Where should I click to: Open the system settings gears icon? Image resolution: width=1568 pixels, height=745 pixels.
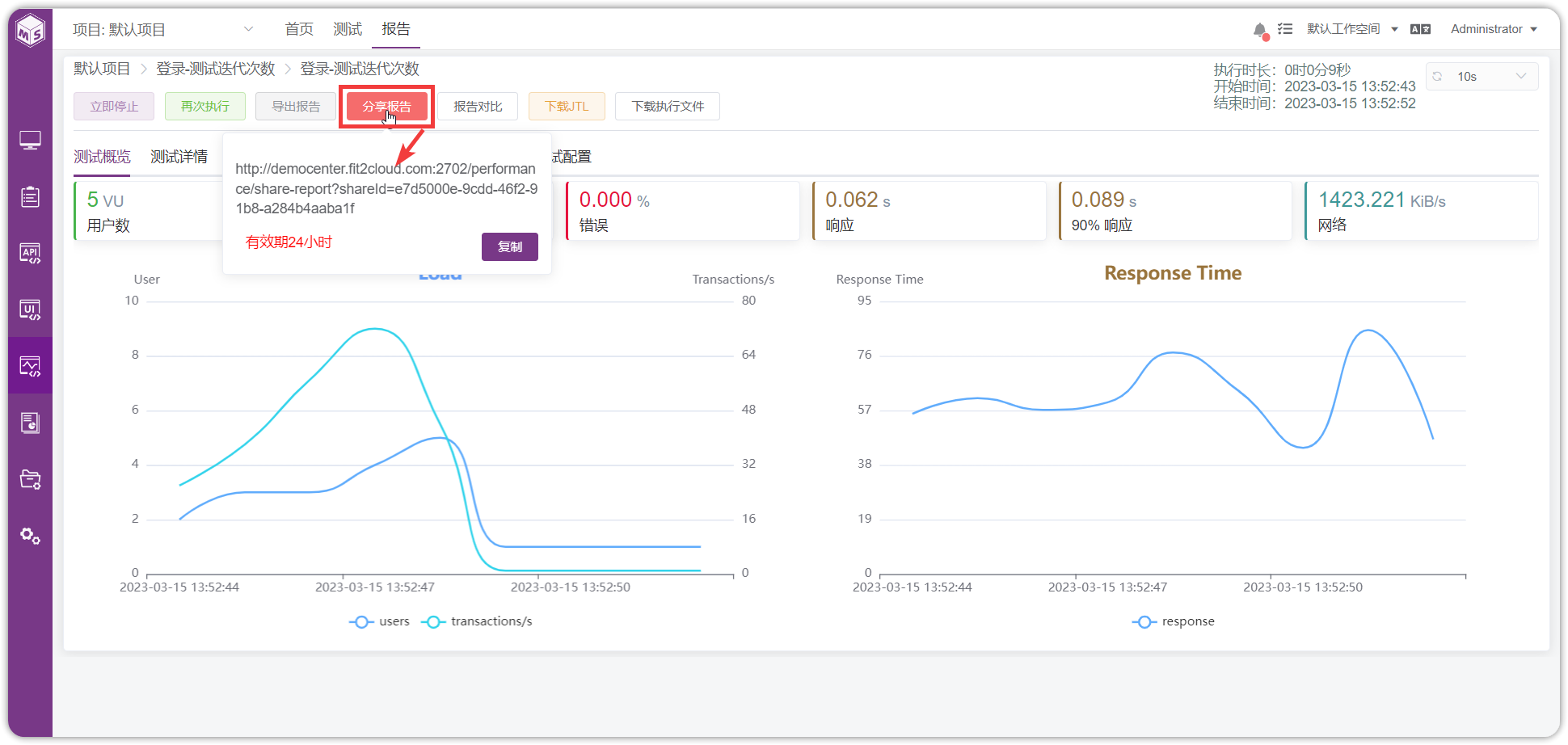coord(30,536)
